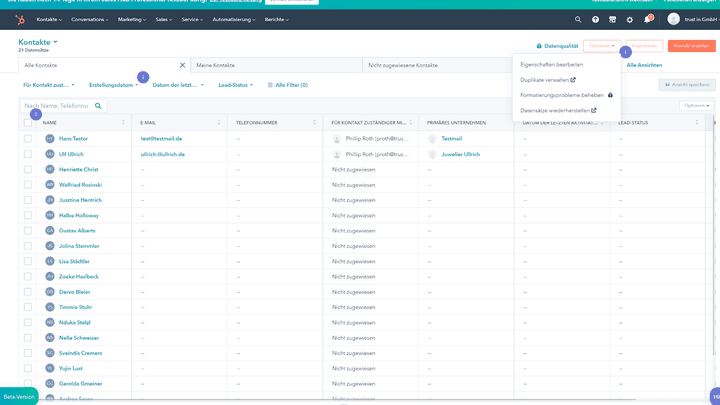
Task: Click the HubSpot sprocket logo
Action: point(20,20)
